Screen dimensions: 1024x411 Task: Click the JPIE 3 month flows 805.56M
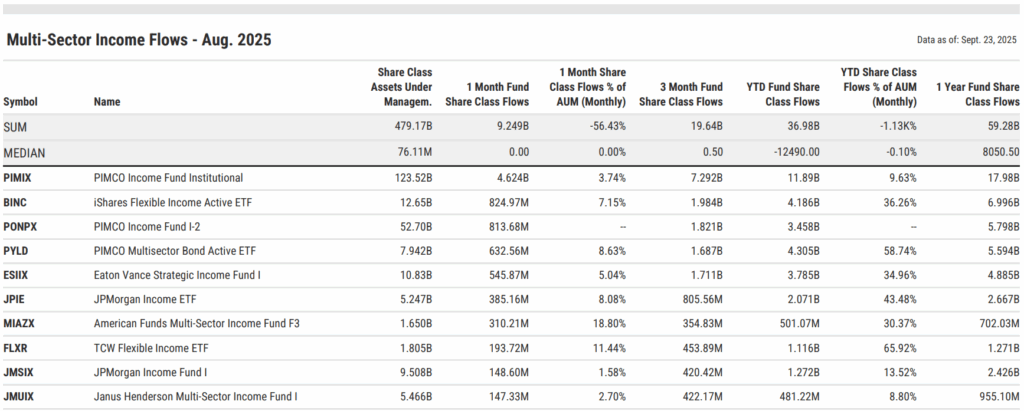(x=701, y=299)
